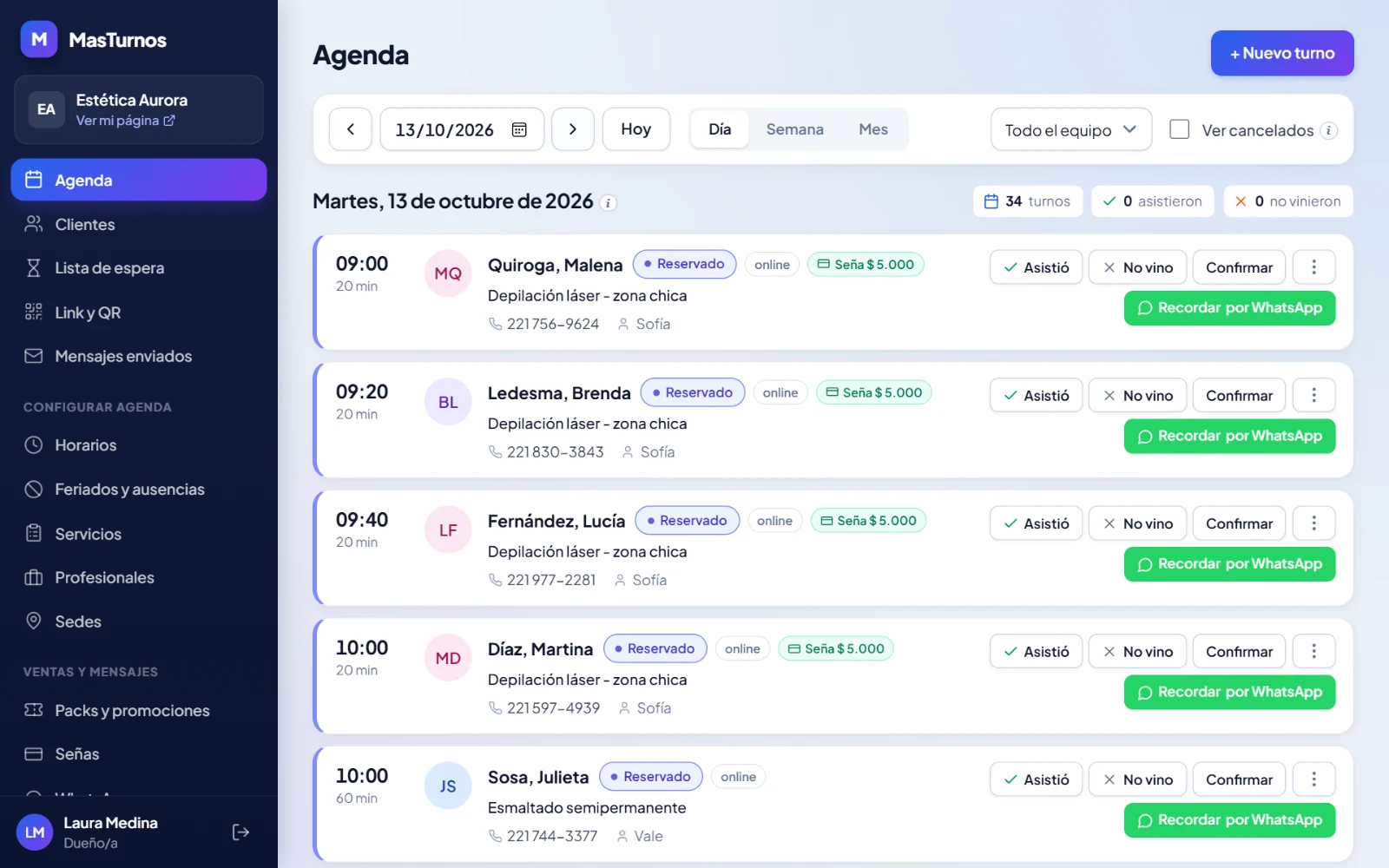Jump to today with Hoy button
The height and width of the screenshot is (868, 1389).
tap(636, 129)
